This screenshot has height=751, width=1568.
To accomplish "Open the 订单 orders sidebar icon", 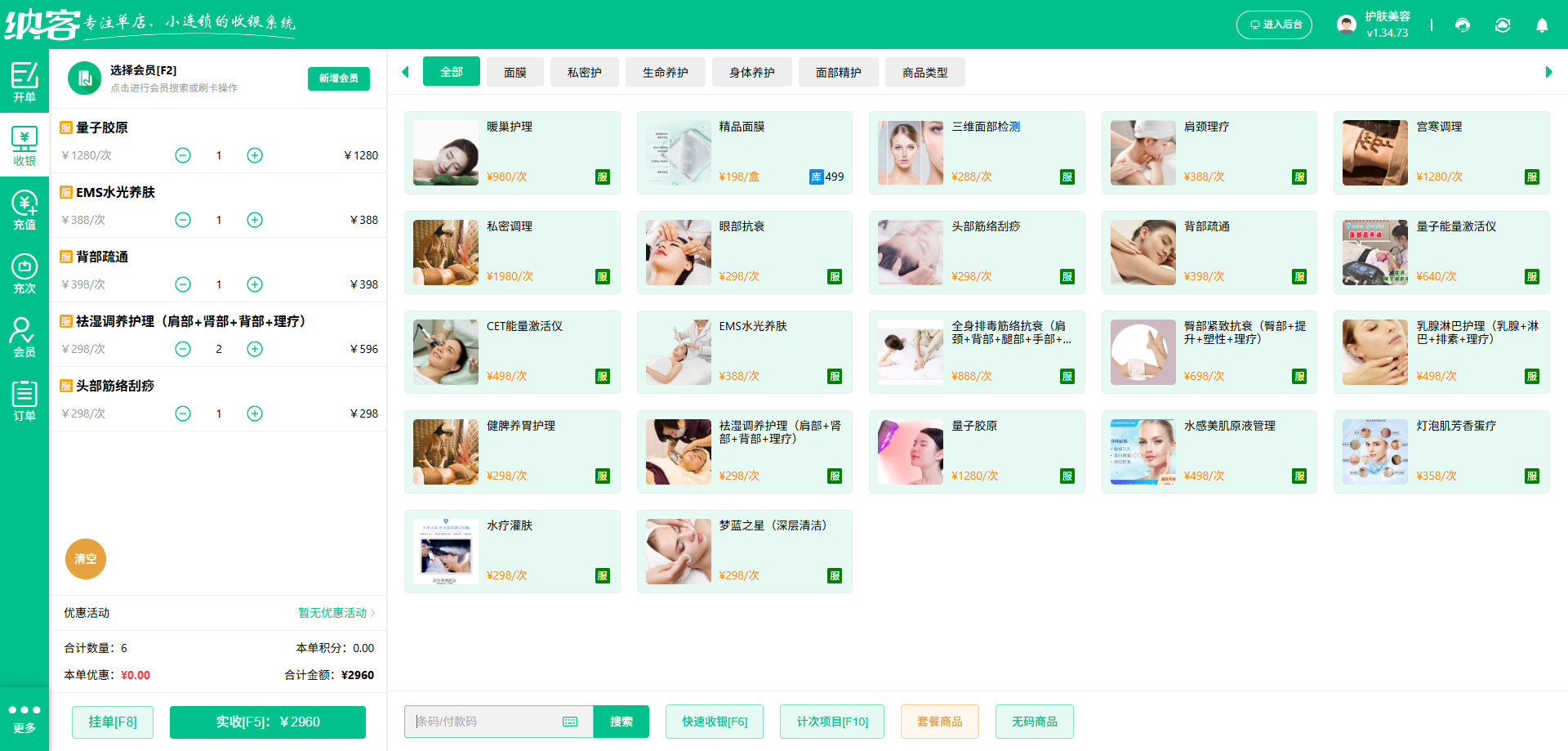I will point(24,400).
